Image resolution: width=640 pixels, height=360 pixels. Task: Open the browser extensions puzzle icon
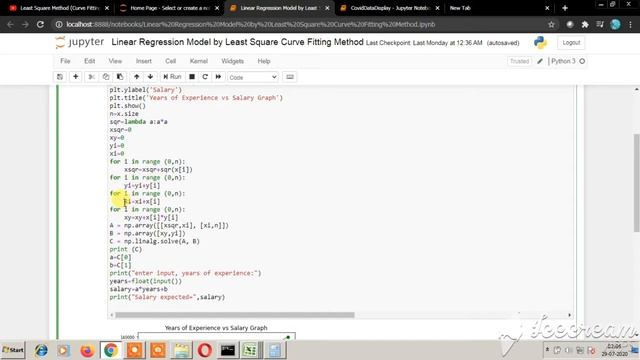point(585,24)
